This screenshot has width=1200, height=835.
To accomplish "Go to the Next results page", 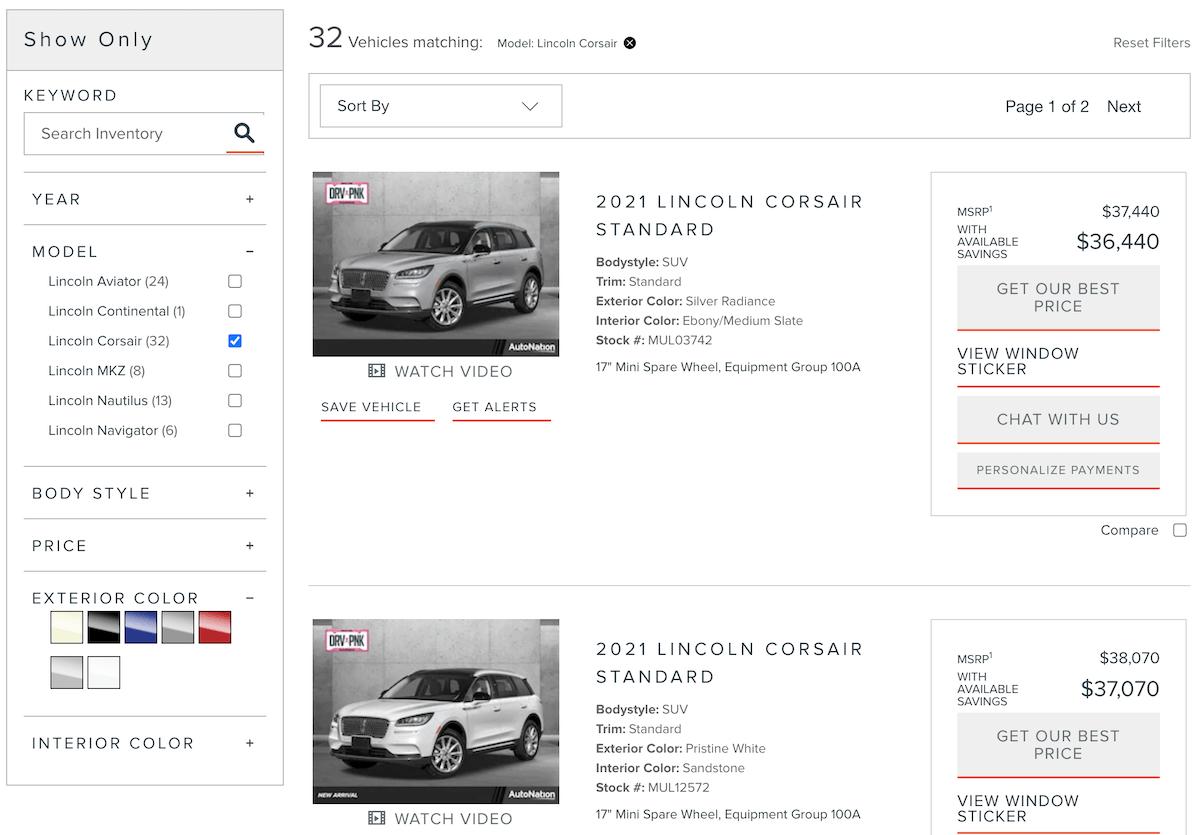I will pos(1124,107).
